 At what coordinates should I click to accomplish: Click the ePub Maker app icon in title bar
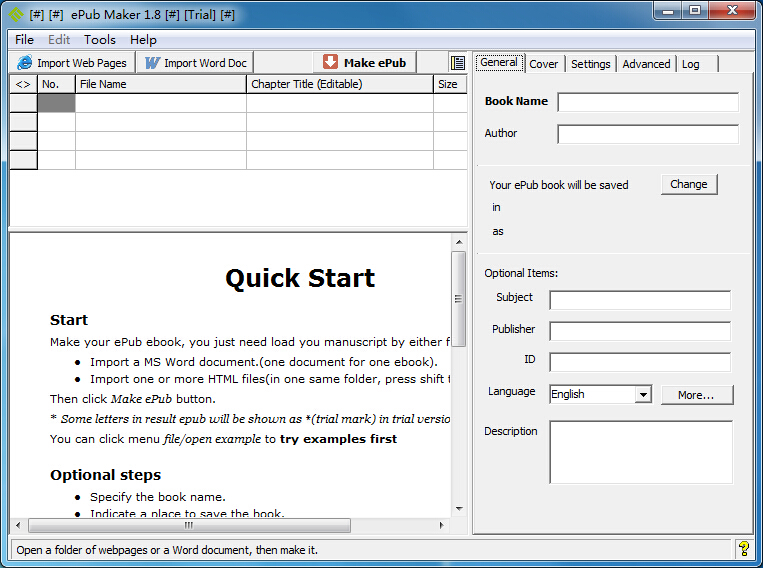point(16,15)
